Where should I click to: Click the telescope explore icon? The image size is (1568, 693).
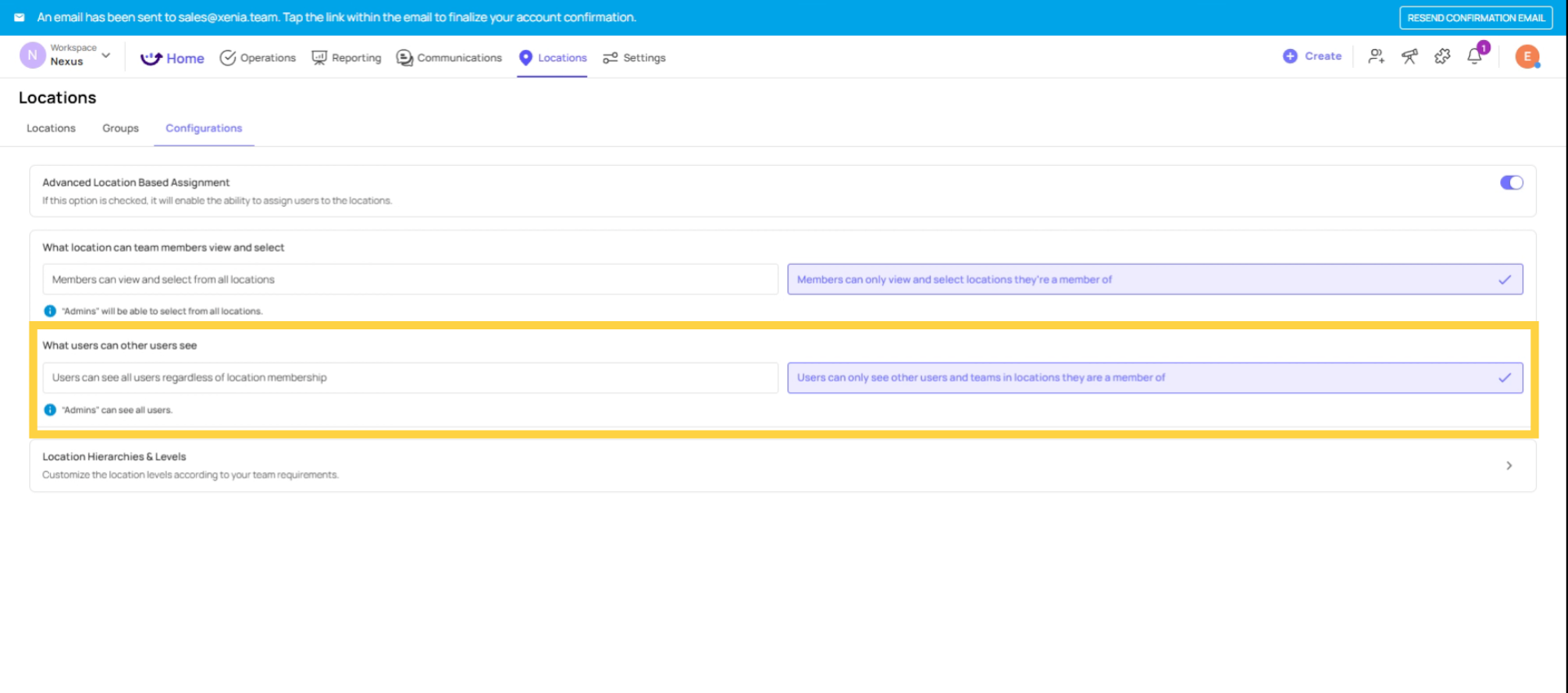[1410, 56]
